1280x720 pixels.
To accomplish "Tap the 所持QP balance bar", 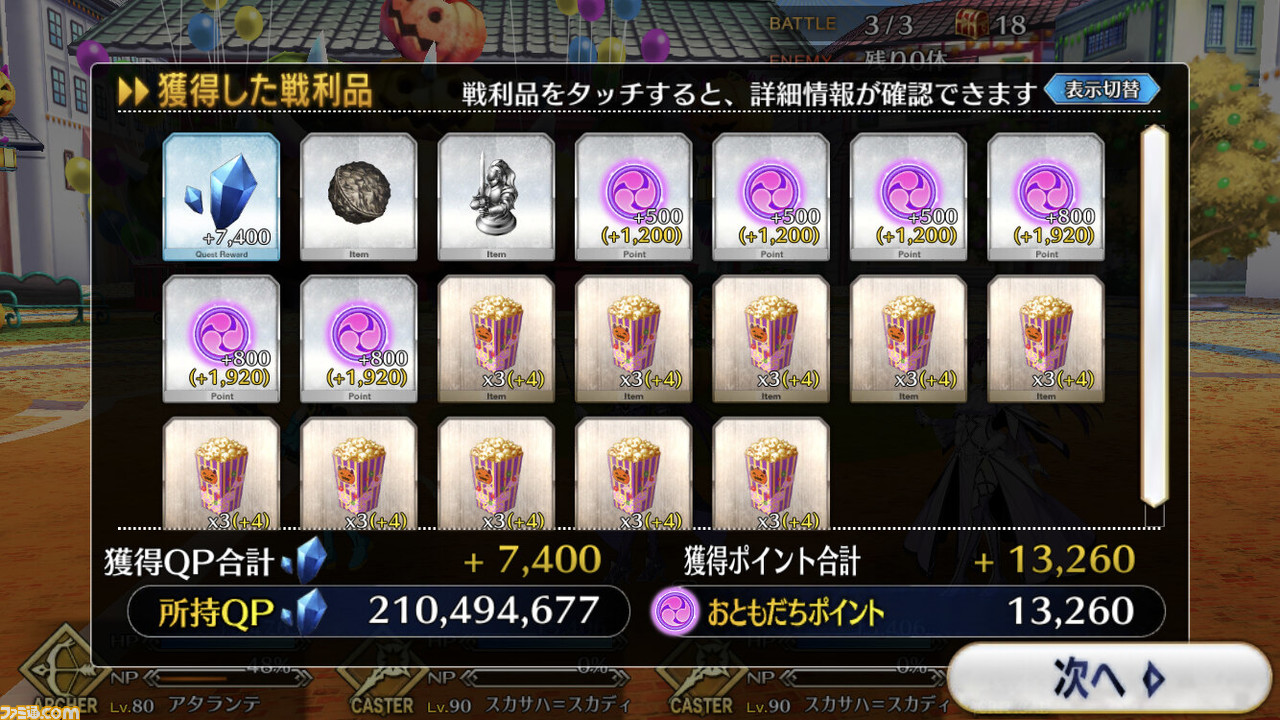I will [379, 611].
